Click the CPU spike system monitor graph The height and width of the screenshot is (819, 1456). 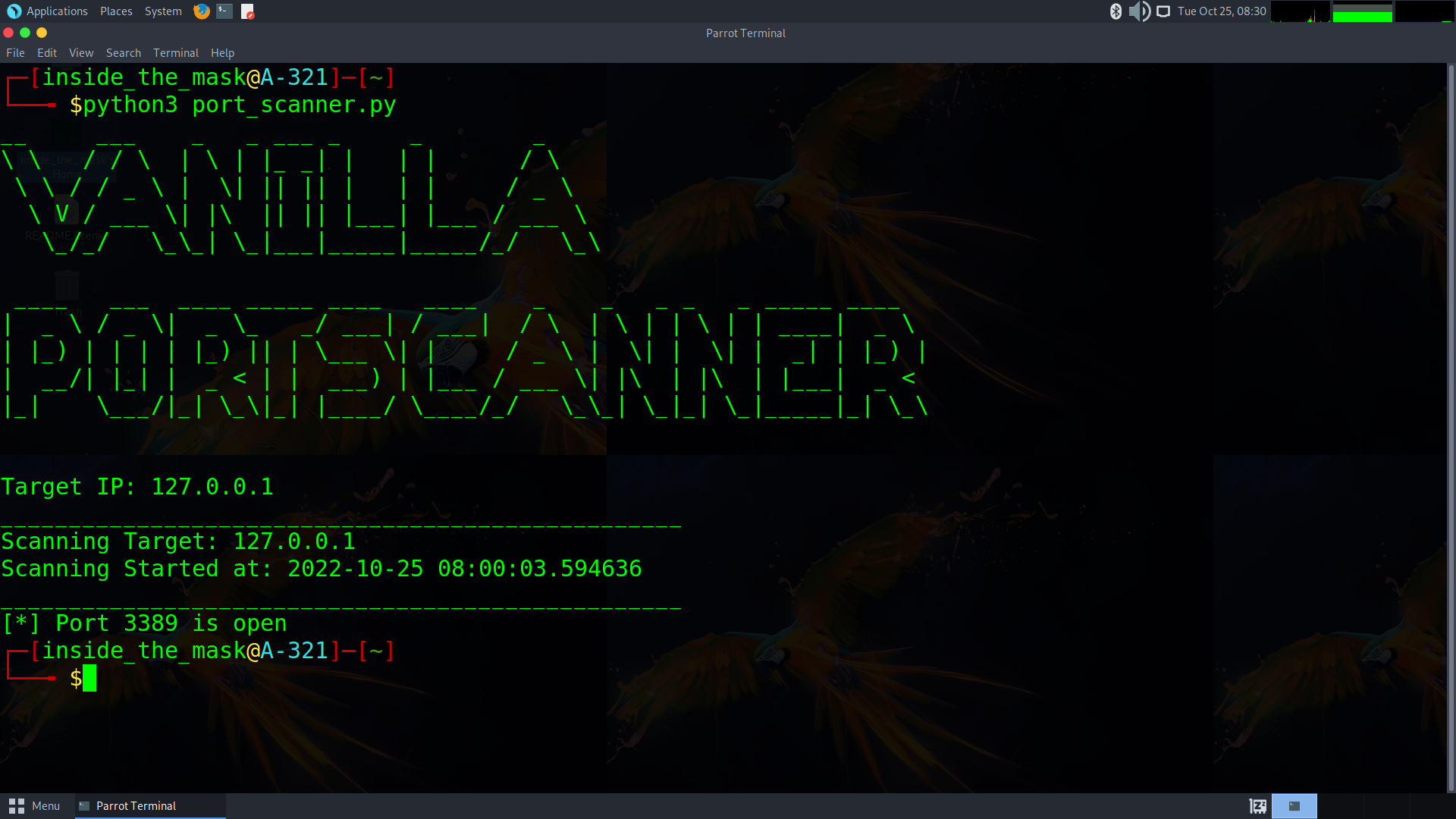(1301, 11)
